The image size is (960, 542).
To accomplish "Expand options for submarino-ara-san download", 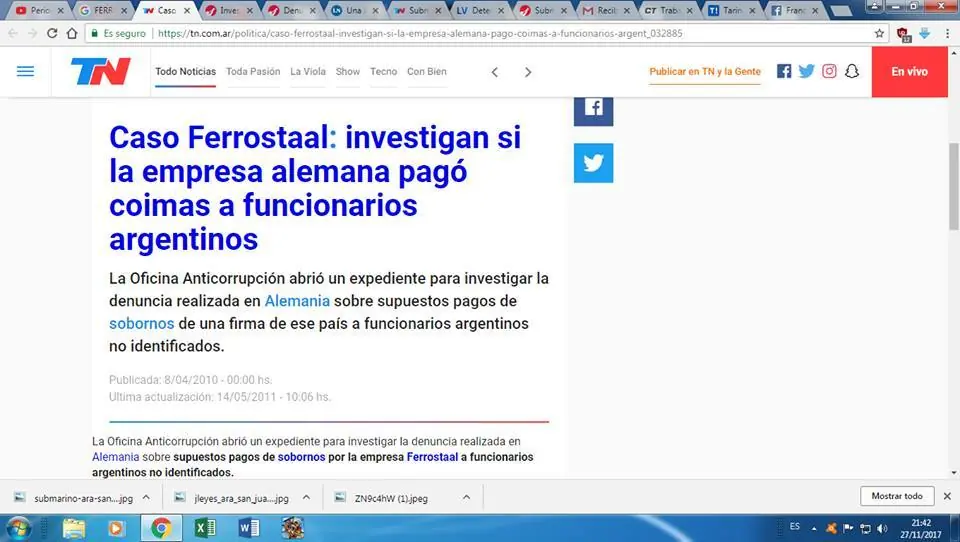I will click(146, 497).
